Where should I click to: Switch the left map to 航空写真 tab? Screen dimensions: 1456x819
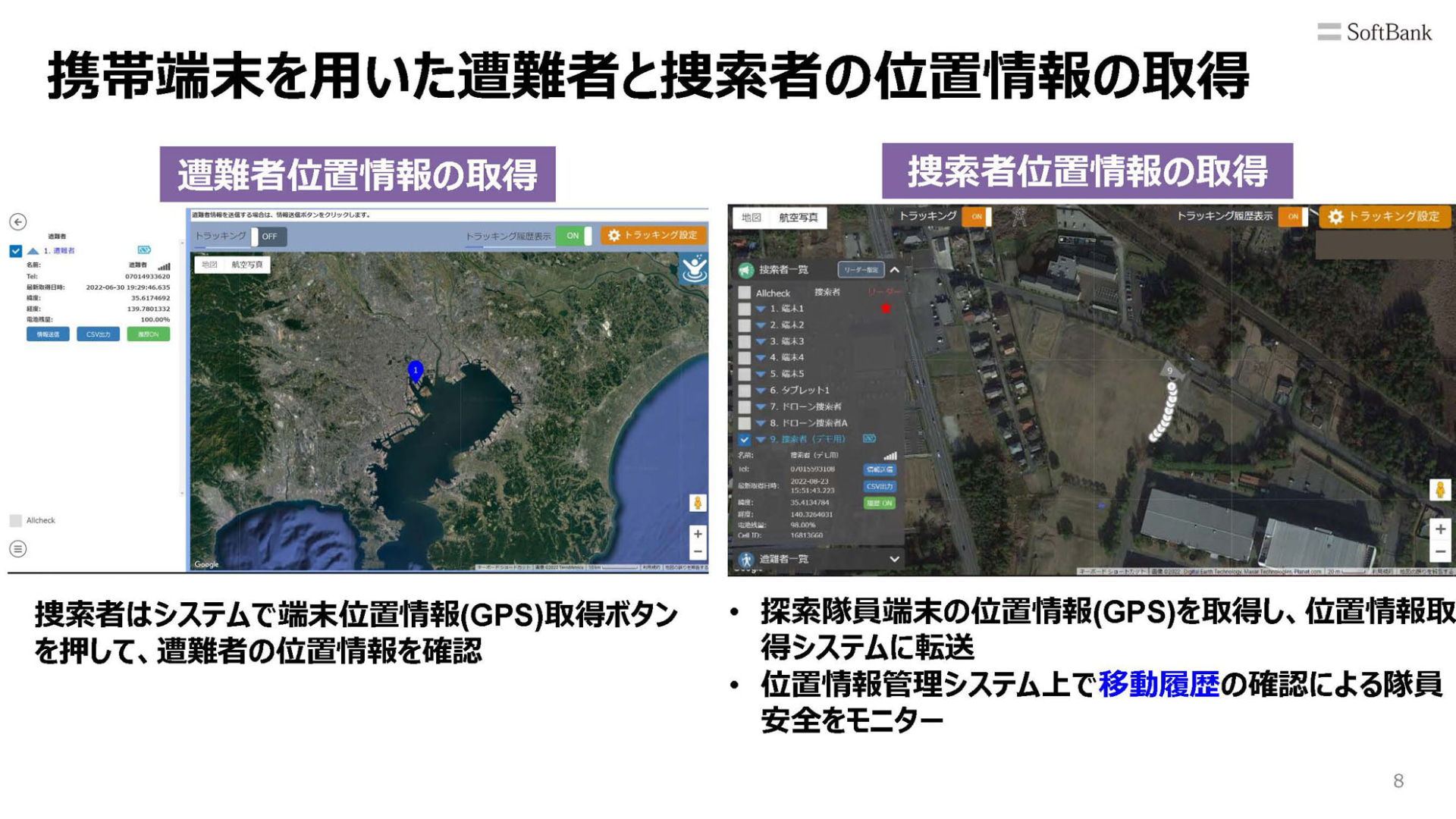pyautogui.click(x=246, y=265)
